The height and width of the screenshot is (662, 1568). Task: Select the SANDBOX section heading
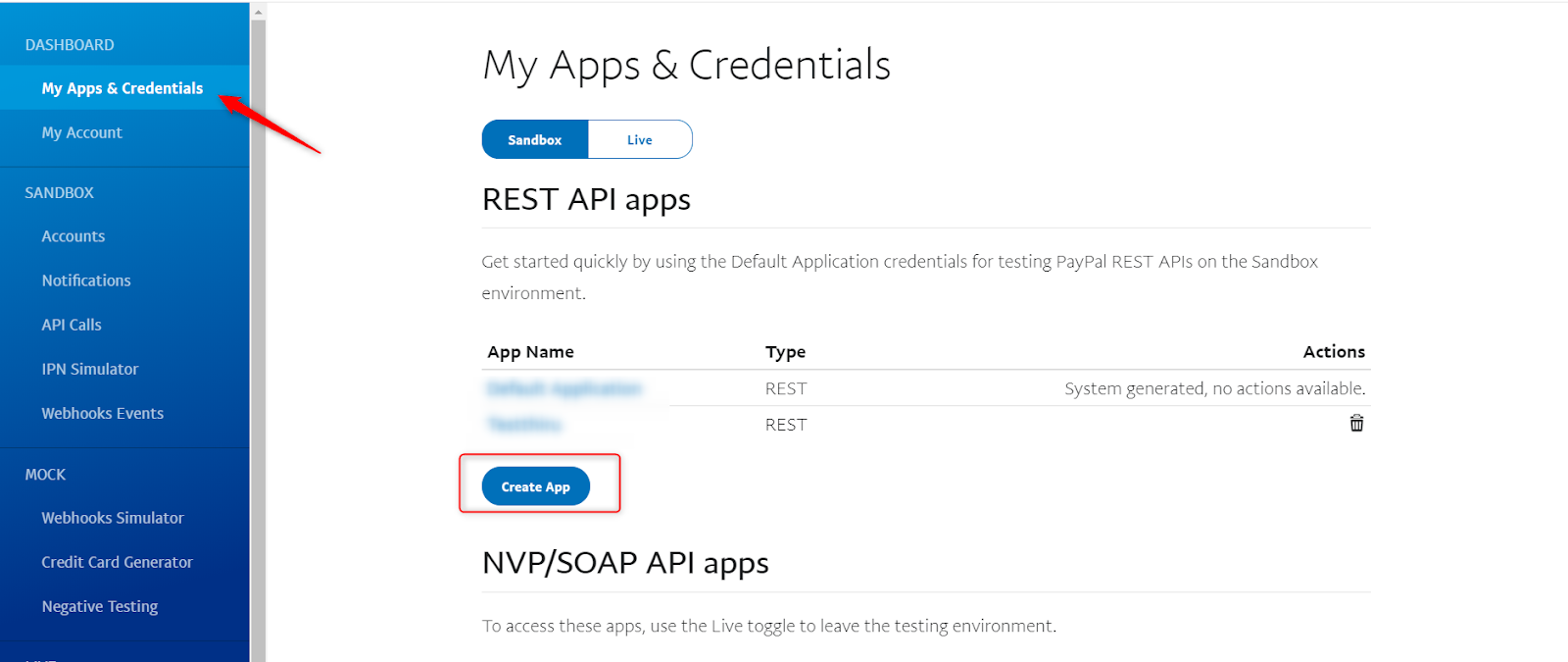(60, 193)
